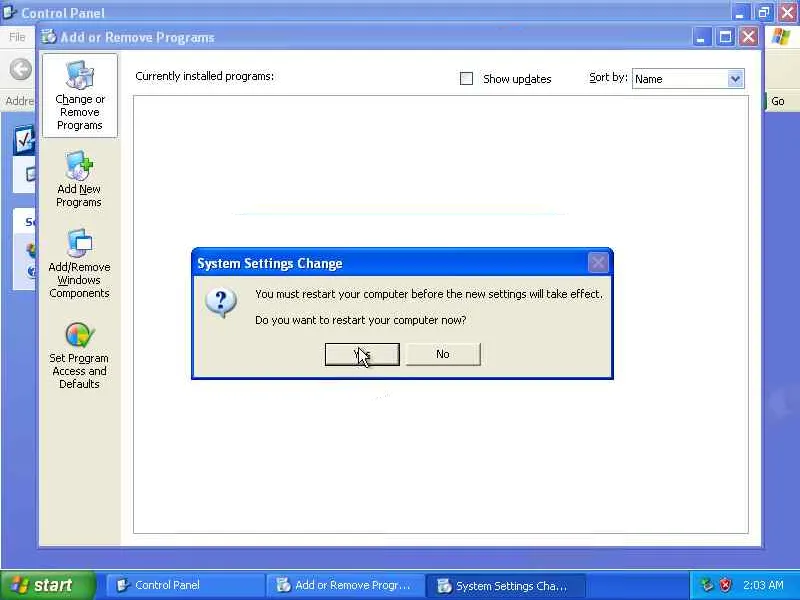This screenshot has width=800, height=600.
Task: Select Change or Remove Programs
Action: (80, 96)
